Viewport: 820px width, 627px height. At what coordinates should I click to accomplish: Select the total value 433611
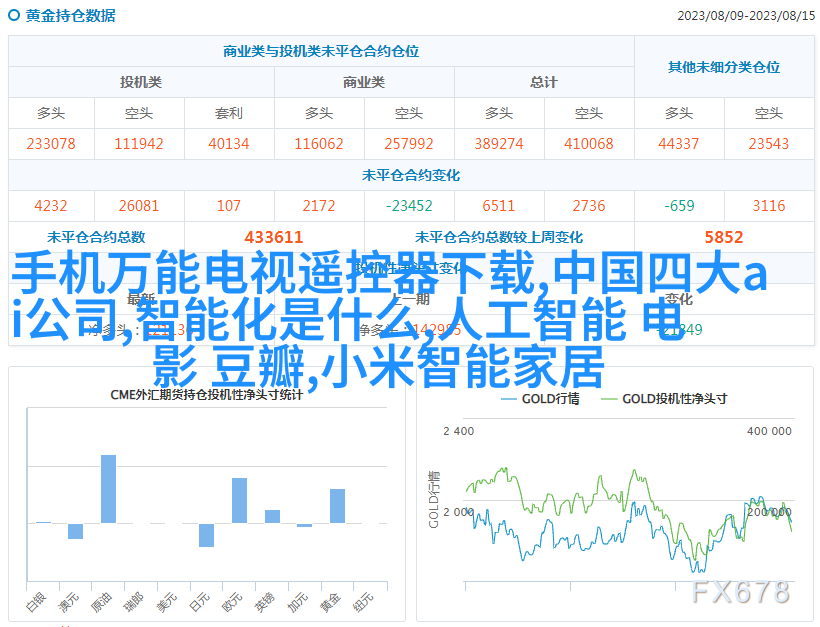(274, 237)
